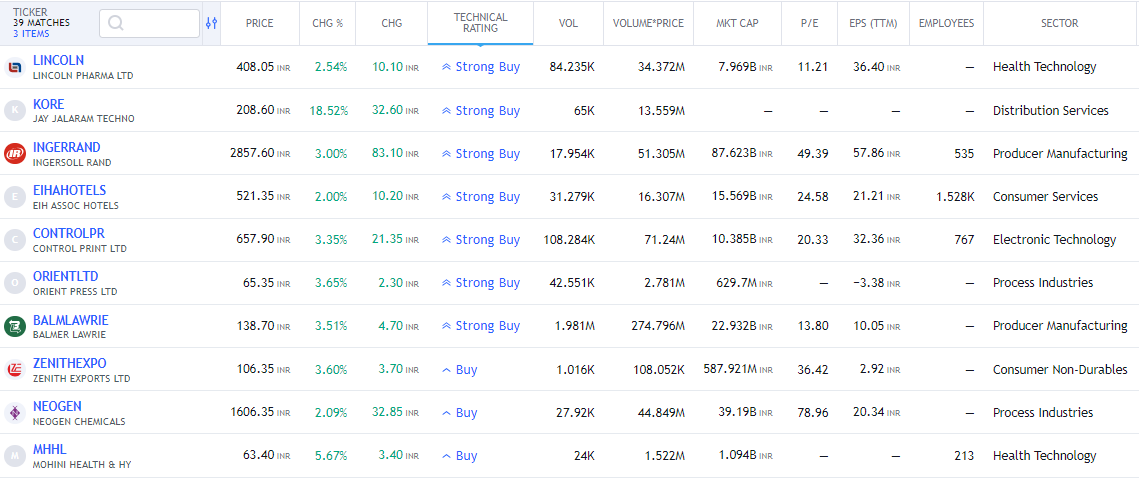Select the 5.67% change cell for MHHL
The image size is (1139, 482).
pos(331,456)
